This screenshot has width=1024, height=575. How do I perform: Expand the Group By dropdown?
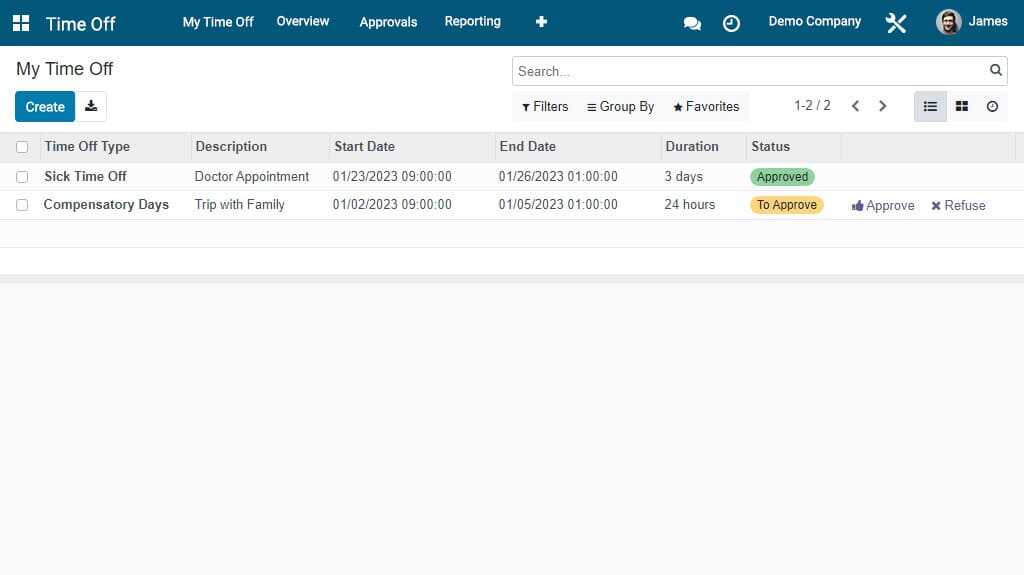pyautogui.click(x=620, y=107)
